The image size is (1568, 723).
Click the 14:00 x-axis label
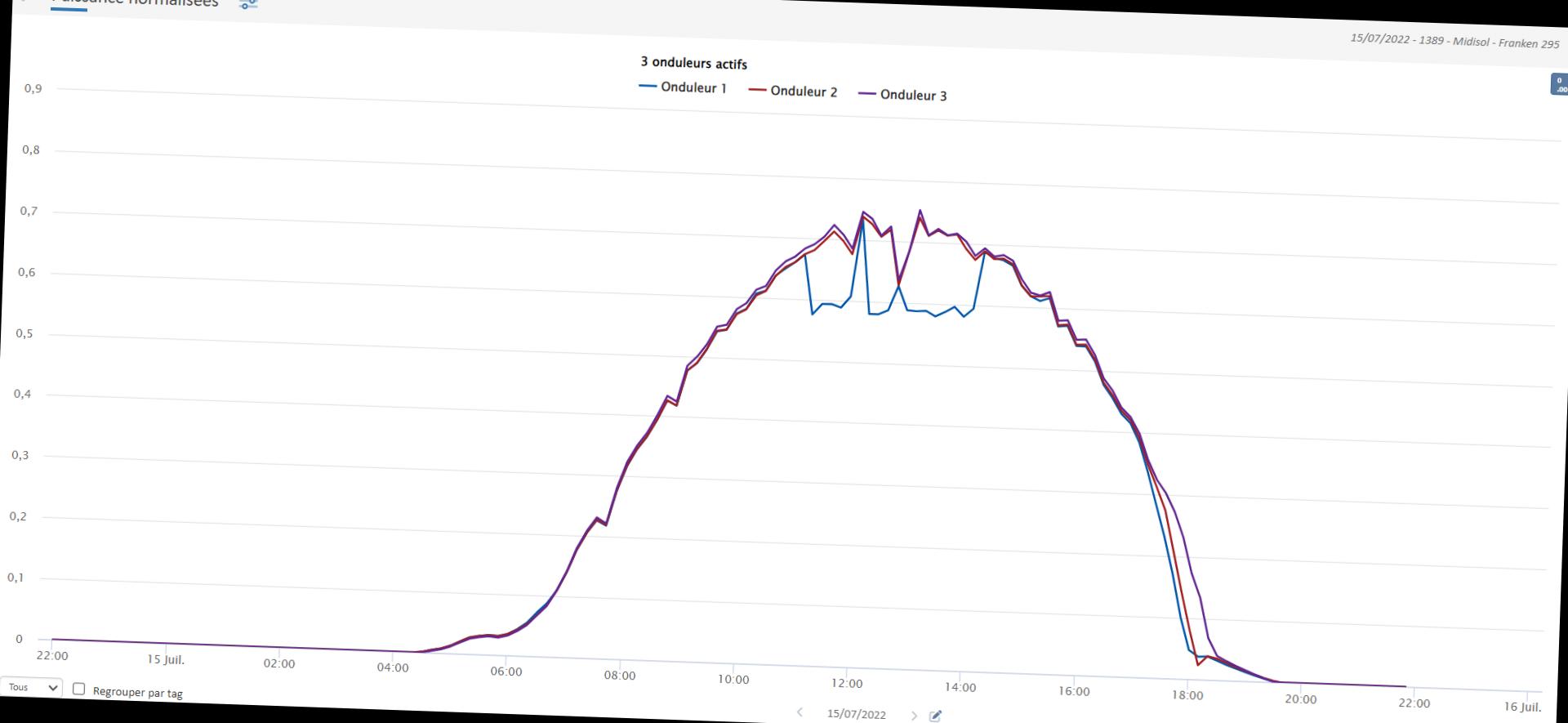coord(960,687)
